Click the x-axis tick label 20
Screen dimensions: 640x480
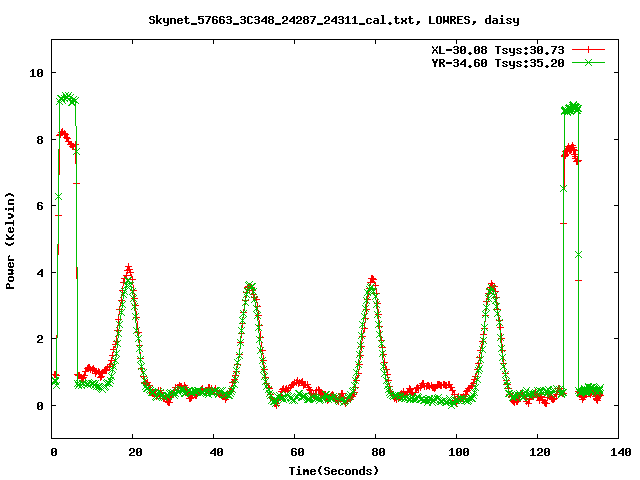click(x=135, y=452)
